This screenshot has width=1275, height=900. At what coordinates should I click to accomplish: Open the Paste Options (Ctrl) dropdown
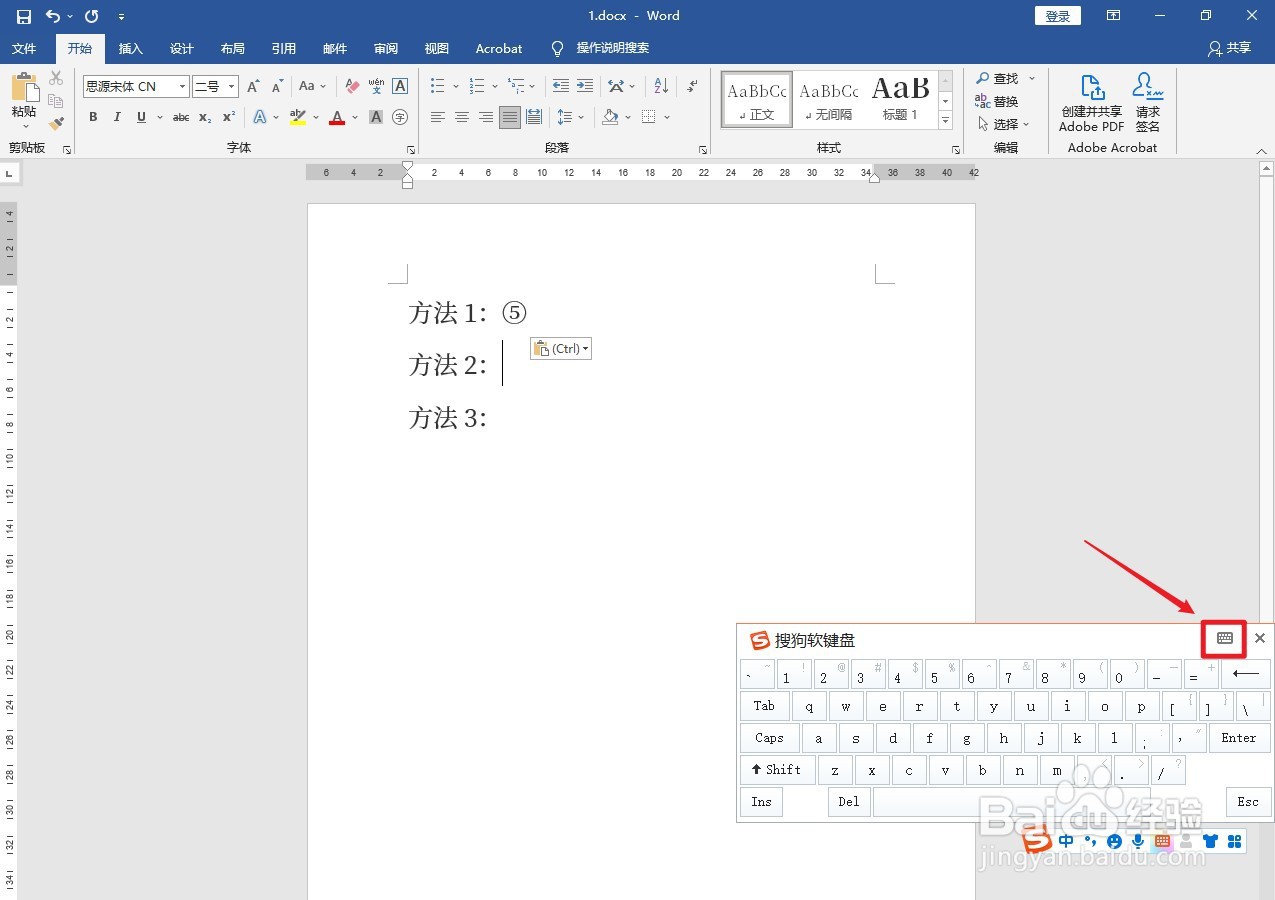[561, 348]
